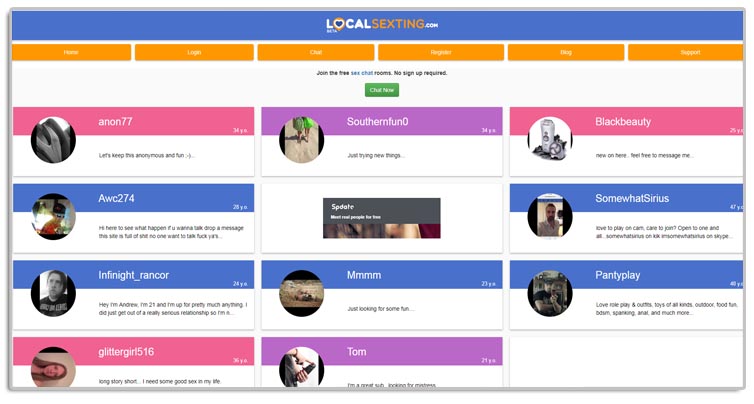754x404 pixels.
Task: Open the Support nav tab
Action: click(685, 52)
